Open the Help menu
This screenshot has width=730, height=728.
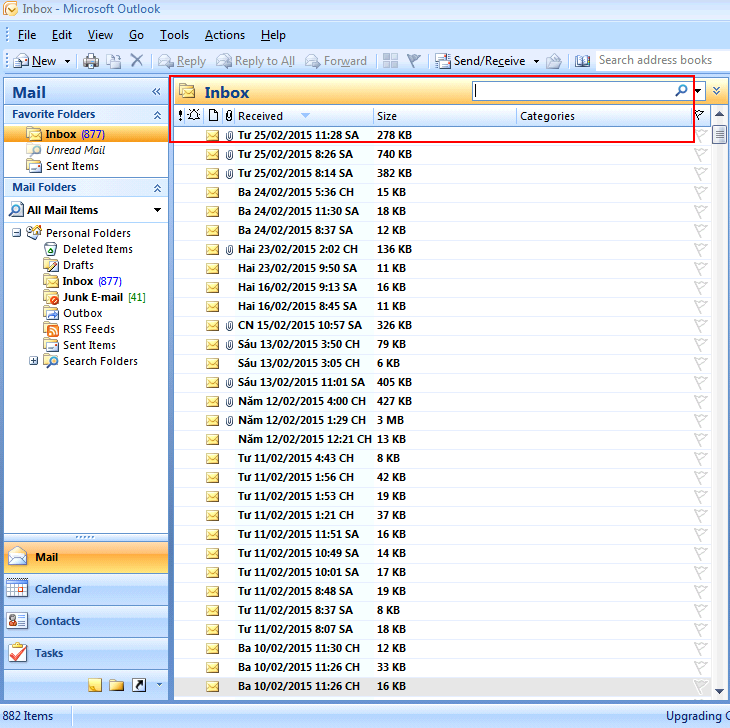(x=273, y=35)
